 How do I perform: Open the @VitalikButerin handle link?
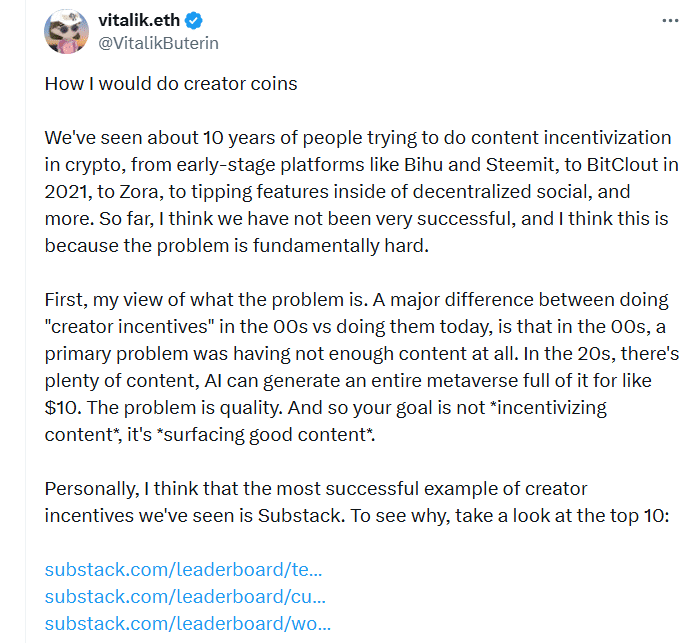point(158,43)
